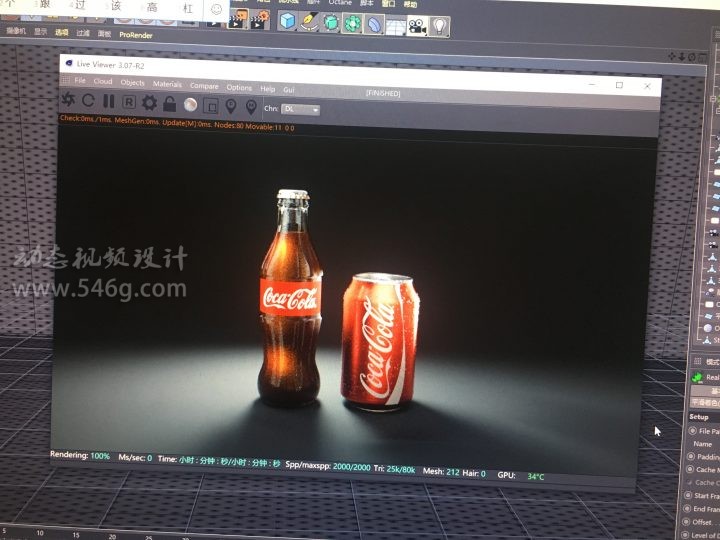The image size is (720, 540).
Task: Click the Rendering 100% status text
Action: click(x=80, y=456)
